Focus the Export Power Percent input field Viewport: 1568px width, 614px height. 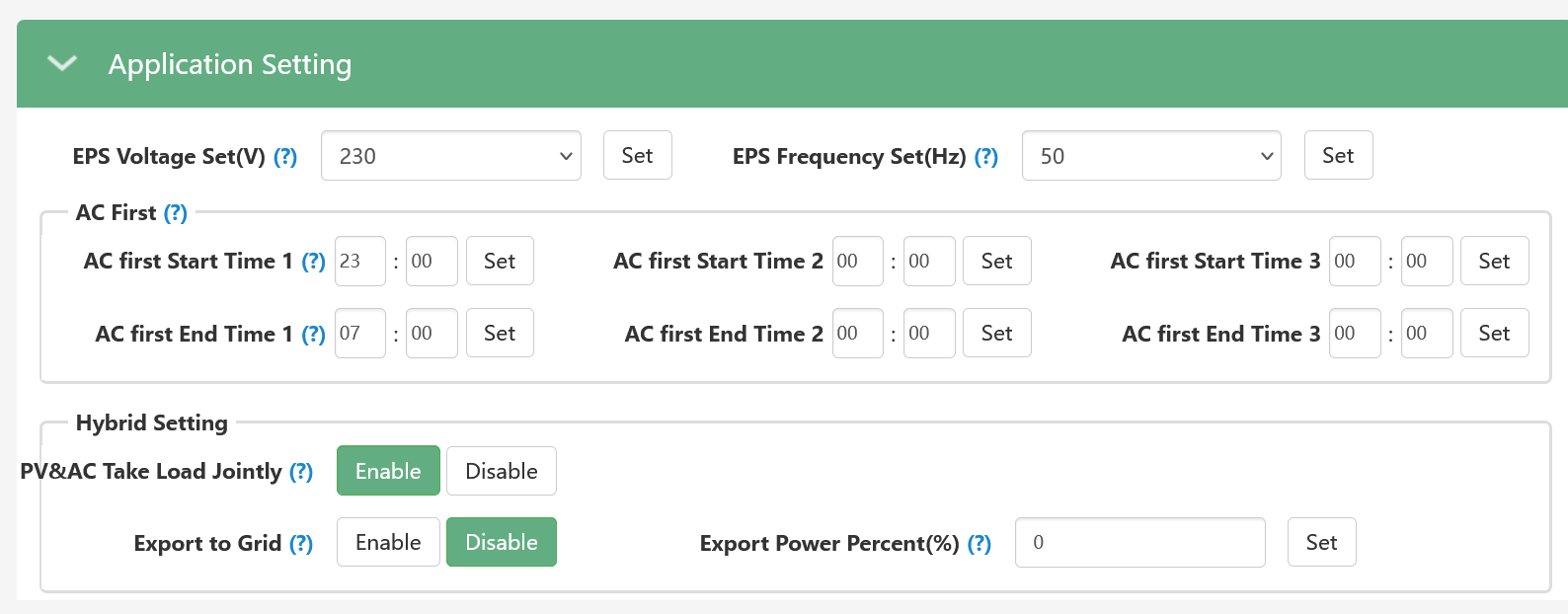[x=1140, y=542]
